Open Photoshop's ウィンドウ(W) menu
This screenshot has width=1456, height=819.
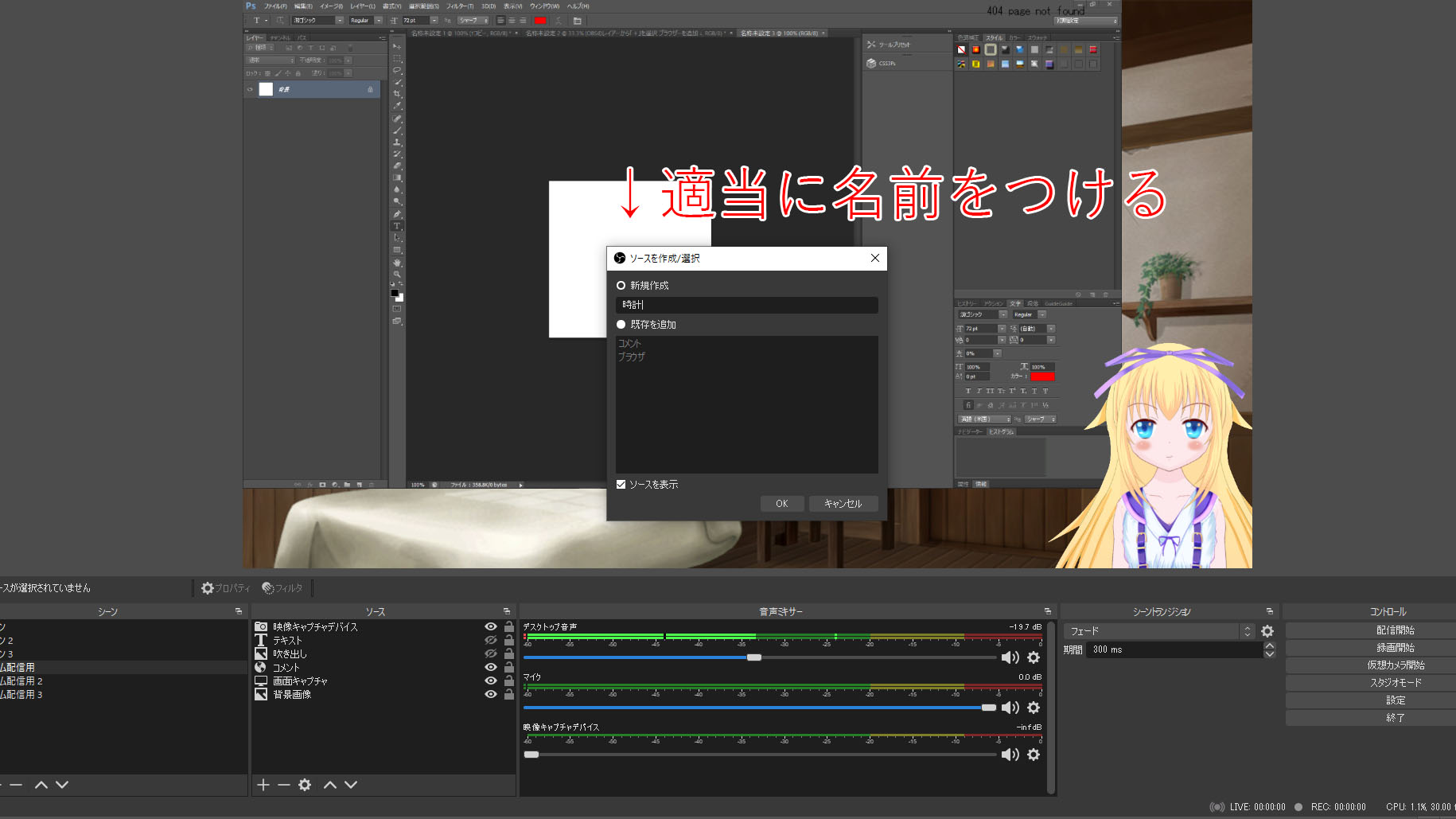[x=545, y=6]
